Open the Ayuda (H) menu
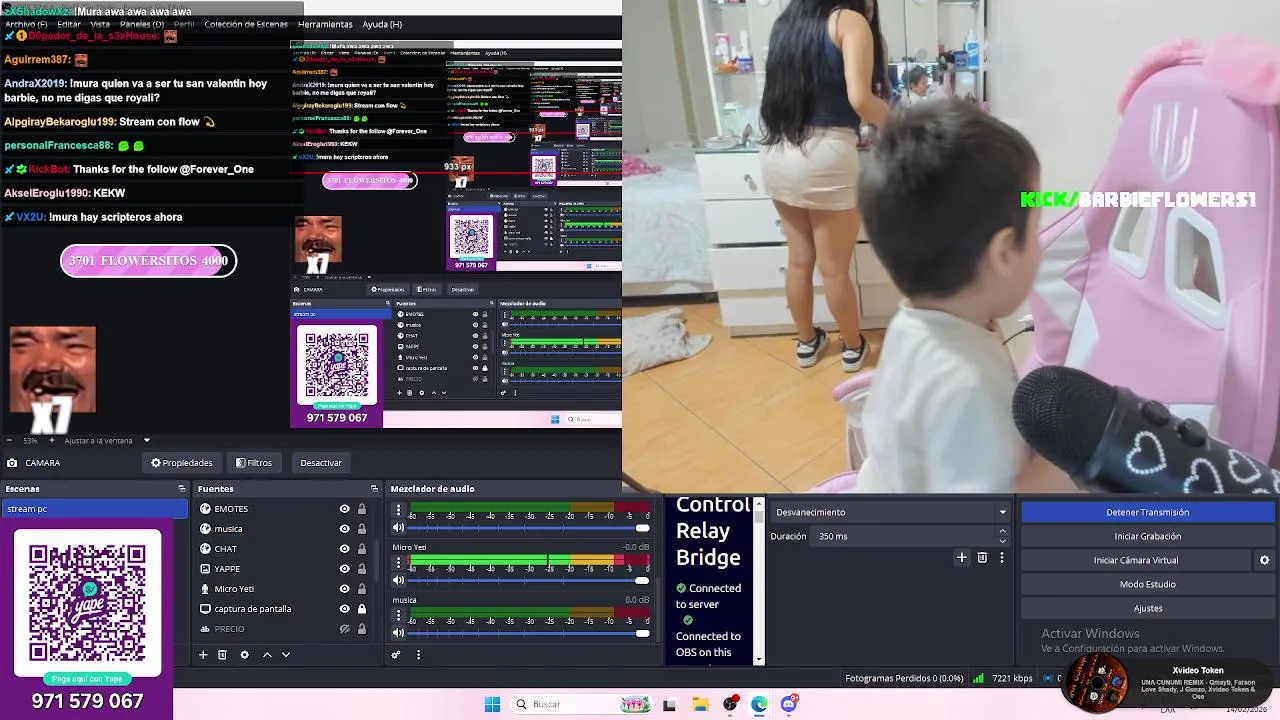1280x720 pixels. point(382,24)
